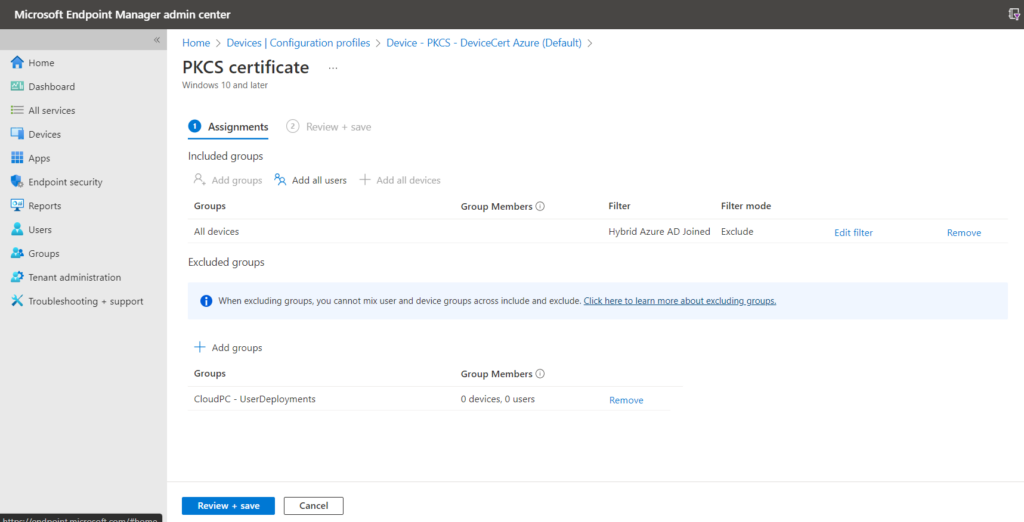Remove the CloudPC - UserDeployments excluded group
The image size is (1024, 522).
(x=626, y=400)
